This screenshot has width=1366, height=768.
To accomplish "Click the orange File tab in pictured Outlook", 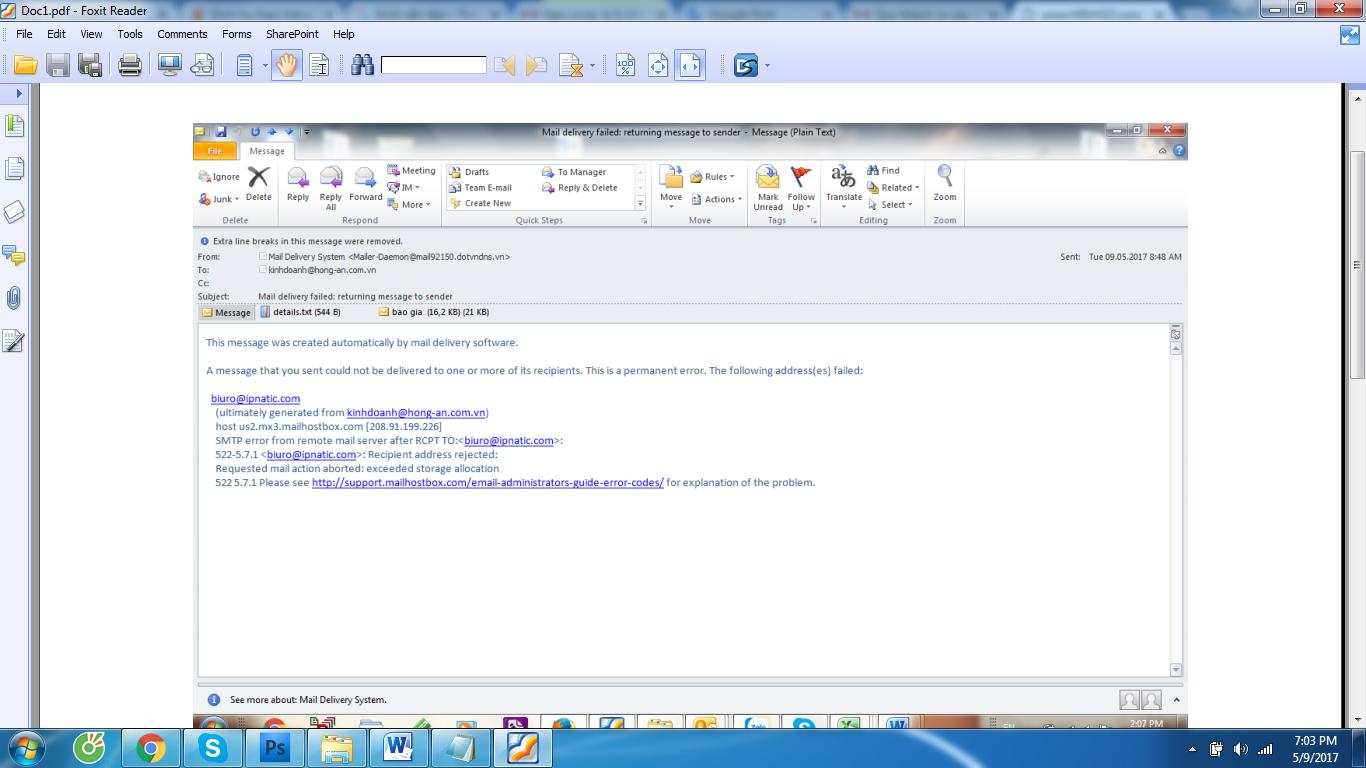I will click(215, 151).
